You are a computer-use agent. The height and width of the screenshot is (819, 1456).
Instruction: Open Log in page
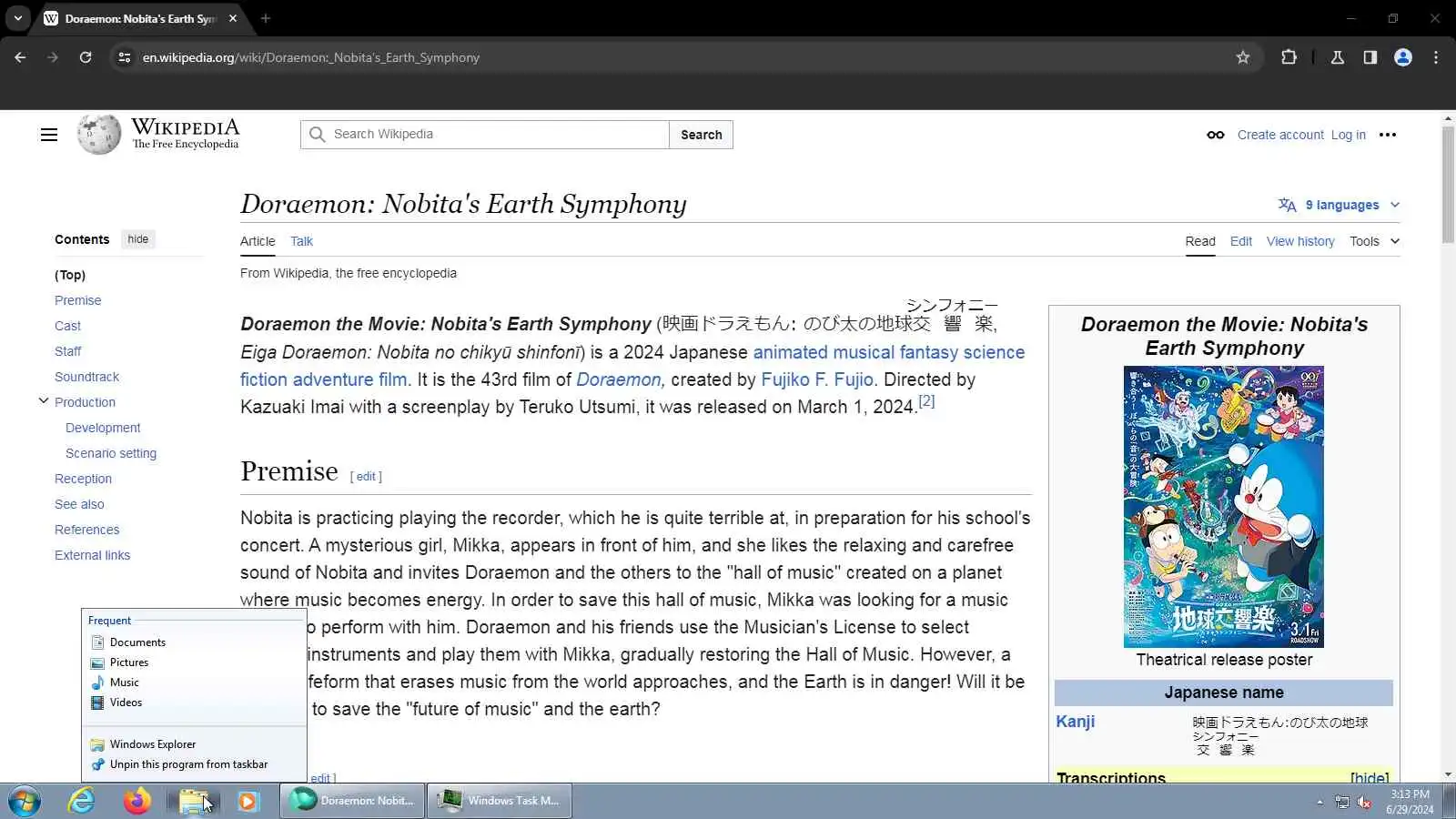(x=1349, y=135)
